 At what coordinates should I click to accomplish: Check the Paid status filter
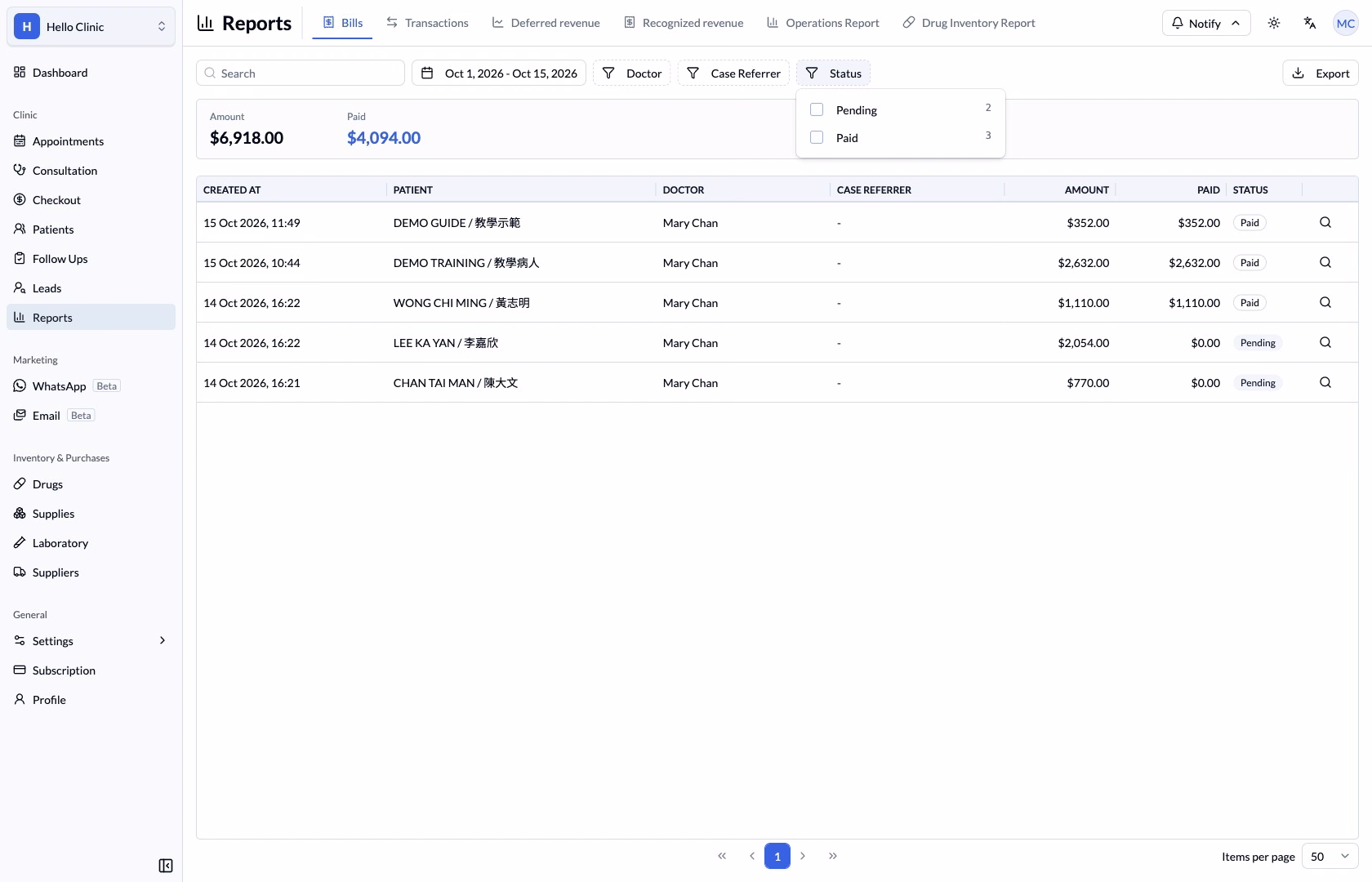point(817,137)
